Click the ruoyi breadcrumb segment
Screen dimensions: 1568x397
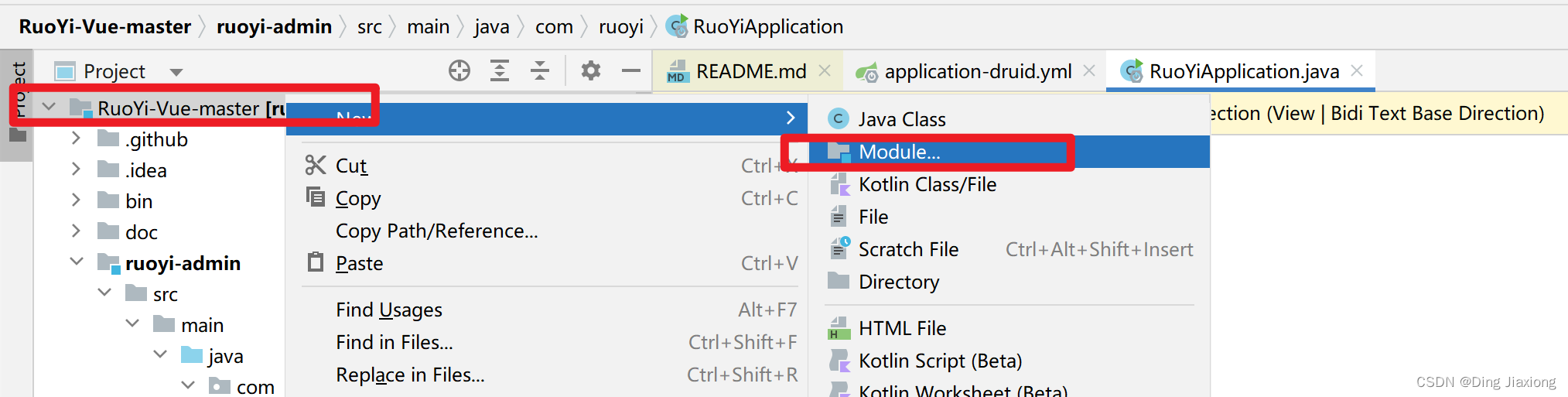(621, 27)
